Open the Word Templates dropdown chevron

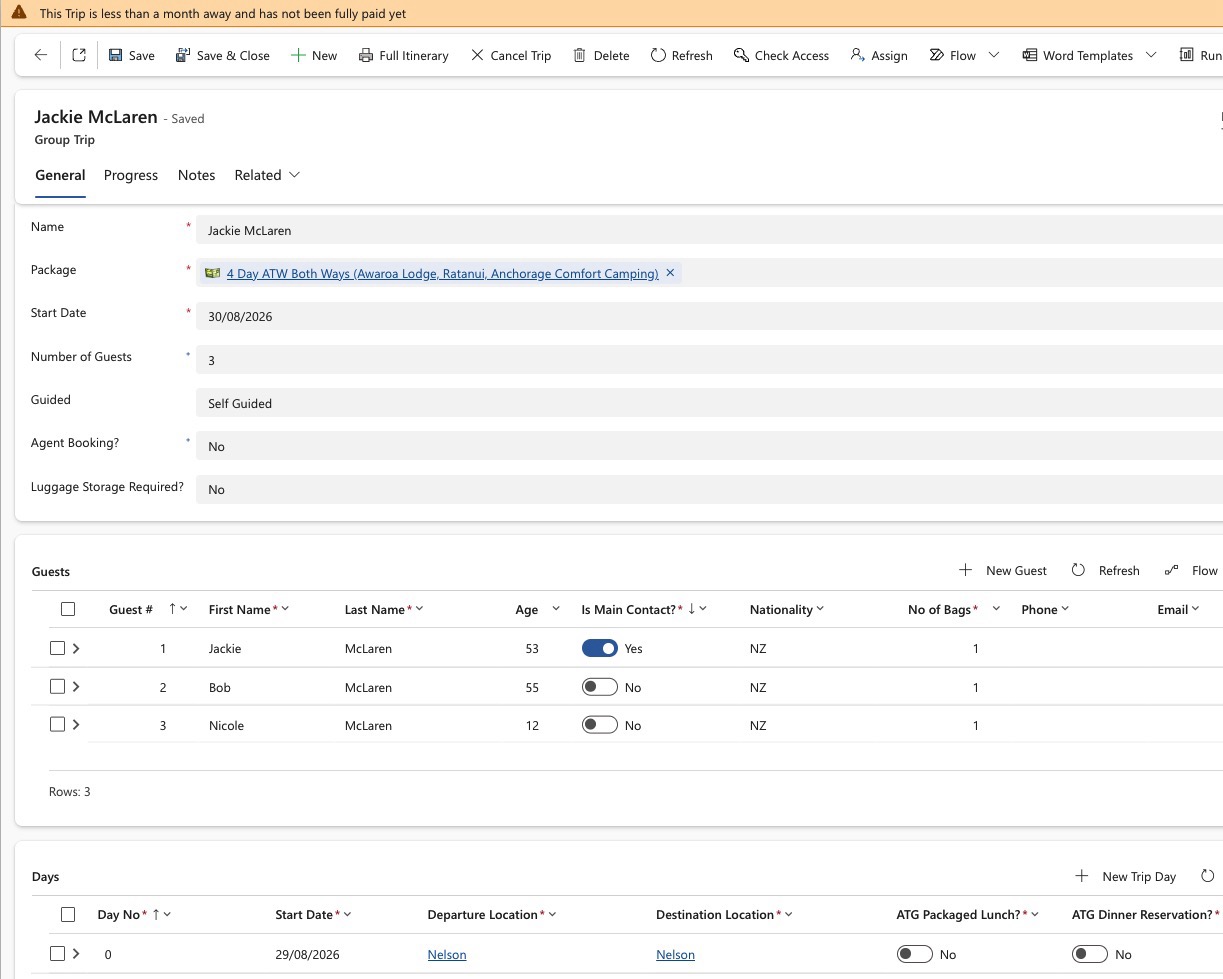[x=1150, y=55]
